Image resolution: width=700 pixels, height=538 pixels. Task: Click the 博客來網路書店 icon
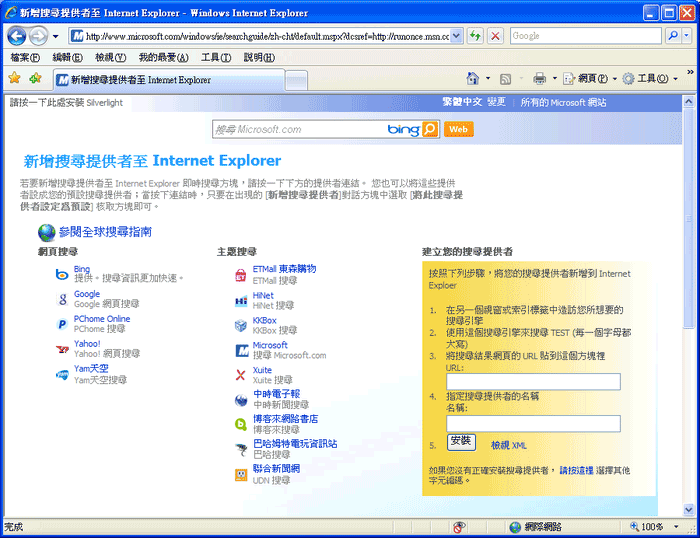[241, 425]
